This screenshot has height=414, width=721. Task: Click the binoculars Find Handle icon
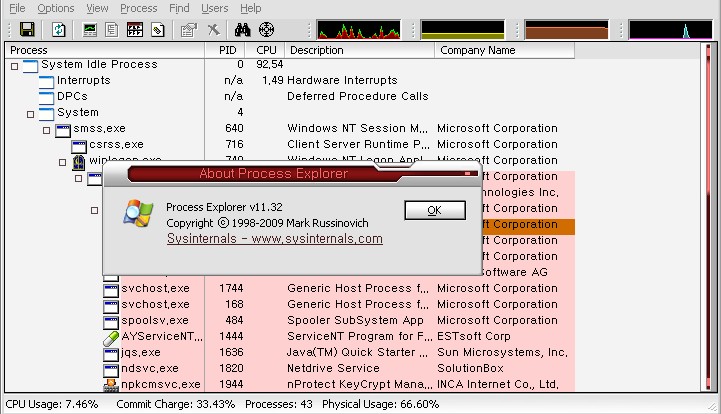[242, 30]
